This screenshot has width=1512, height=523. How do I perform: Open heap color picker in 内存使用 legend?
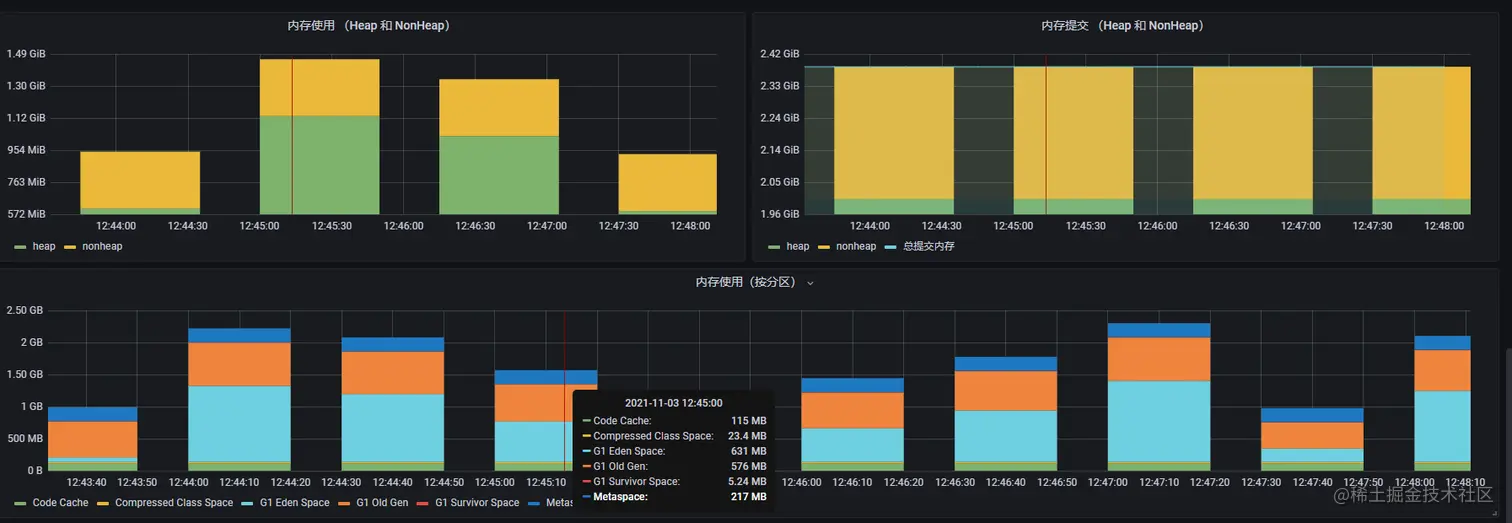click(20, 246)
